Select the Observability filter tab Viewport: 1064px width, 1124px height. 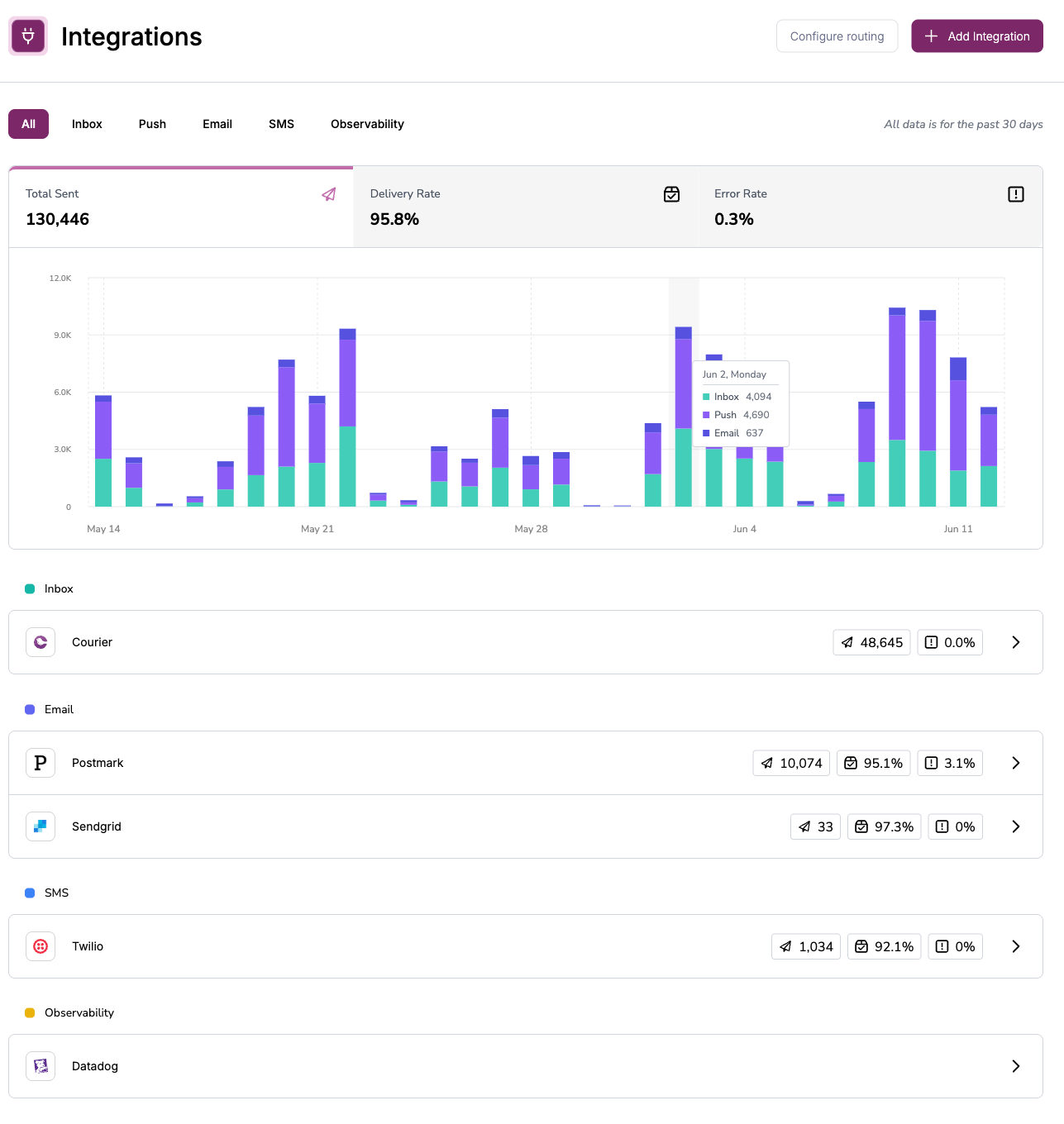point(366,124)
